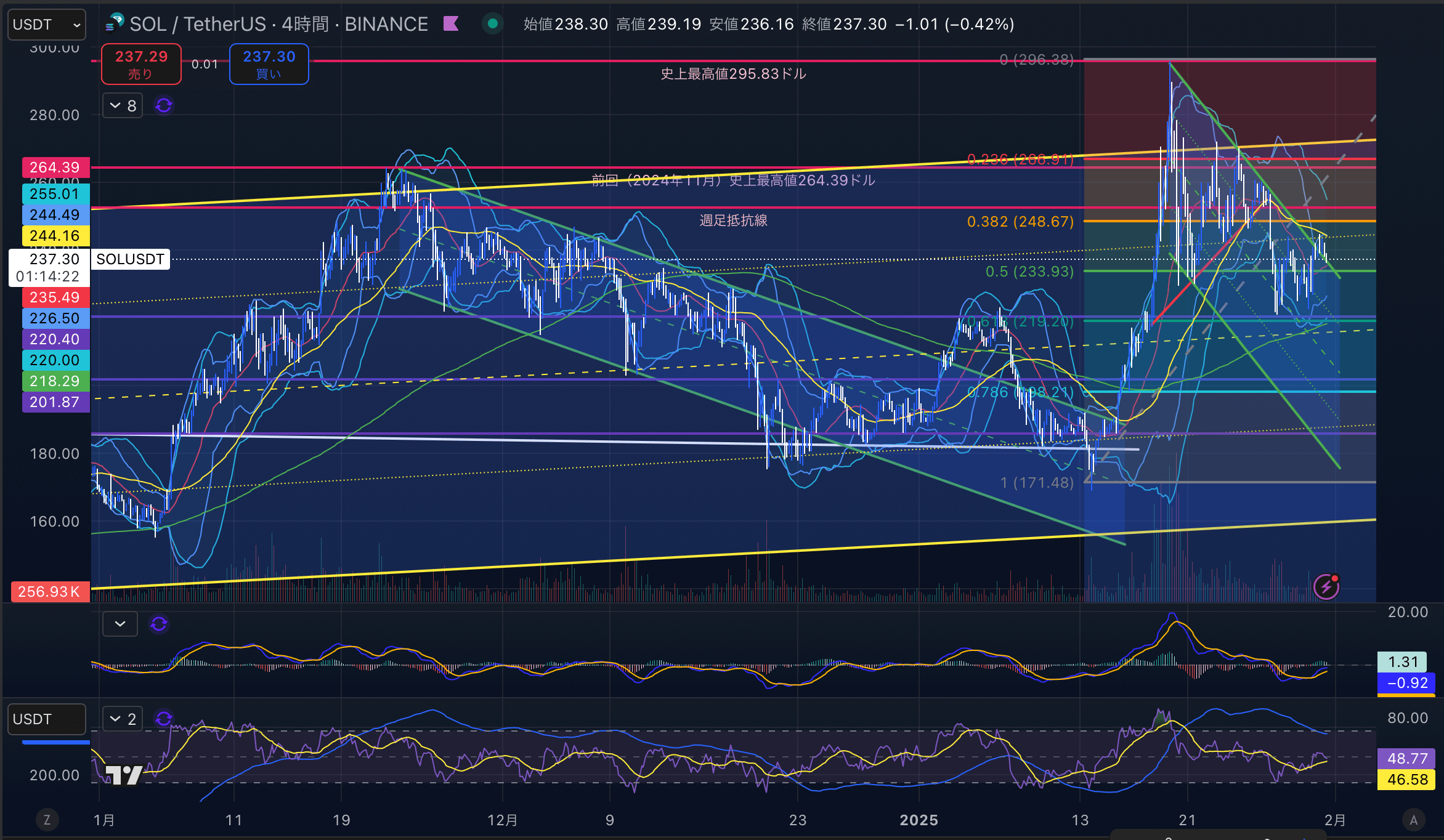The width and height of the screenshot is (1444, 840).
Task: Click the main chart indicator refresh icon
Action: coord(163,105)
